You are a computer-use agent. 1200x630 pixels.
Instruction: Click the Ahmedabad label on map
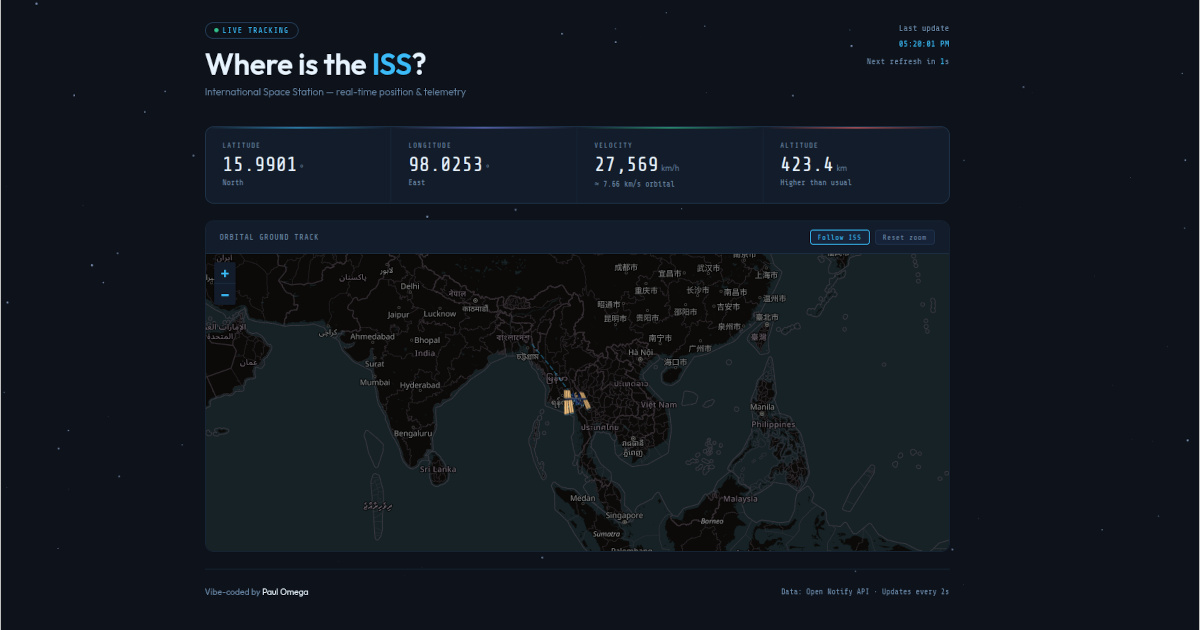pyautogui.click(x=372, y=337)
